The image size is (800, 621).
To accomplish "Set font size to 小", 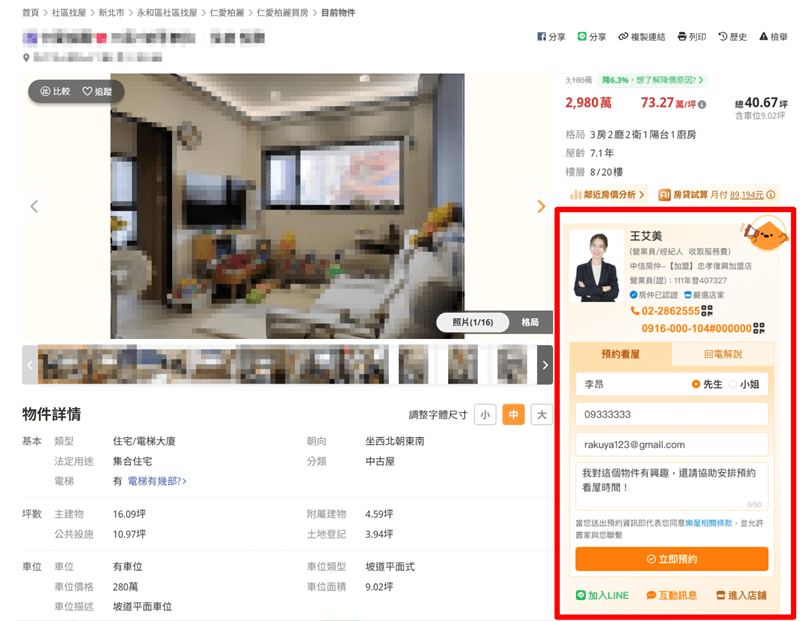I will click(x=485, y=414).
